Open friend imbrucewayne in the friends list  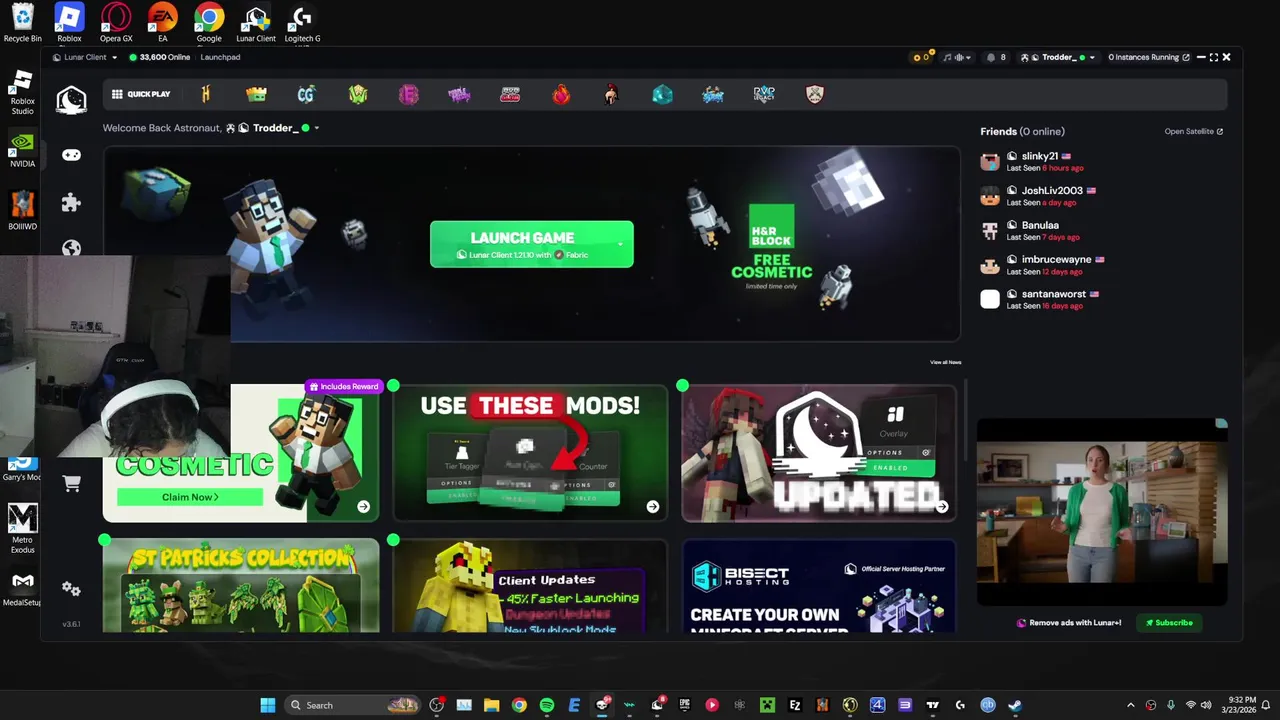(1040, 265)
